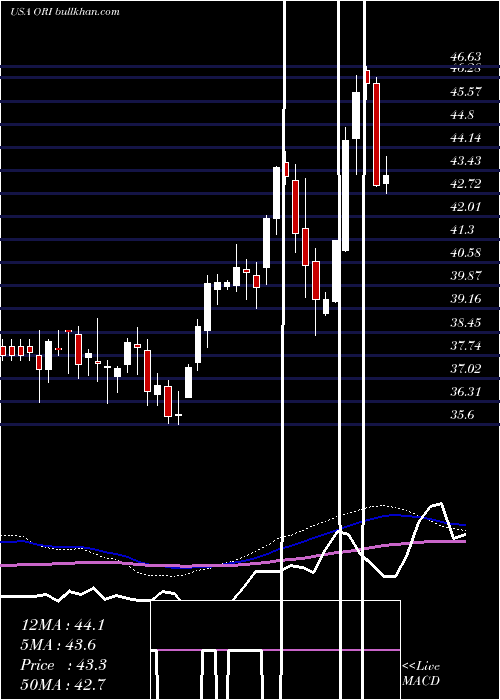Click the 5MA : 43.6 readout
500x700 pixels.
click(x=58, y=645)
